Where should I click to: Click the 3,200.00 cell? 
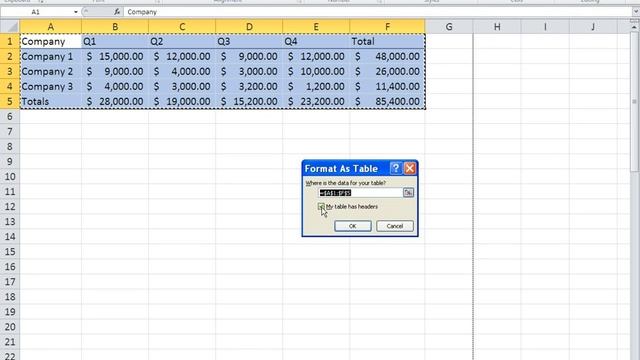(249, 87)
